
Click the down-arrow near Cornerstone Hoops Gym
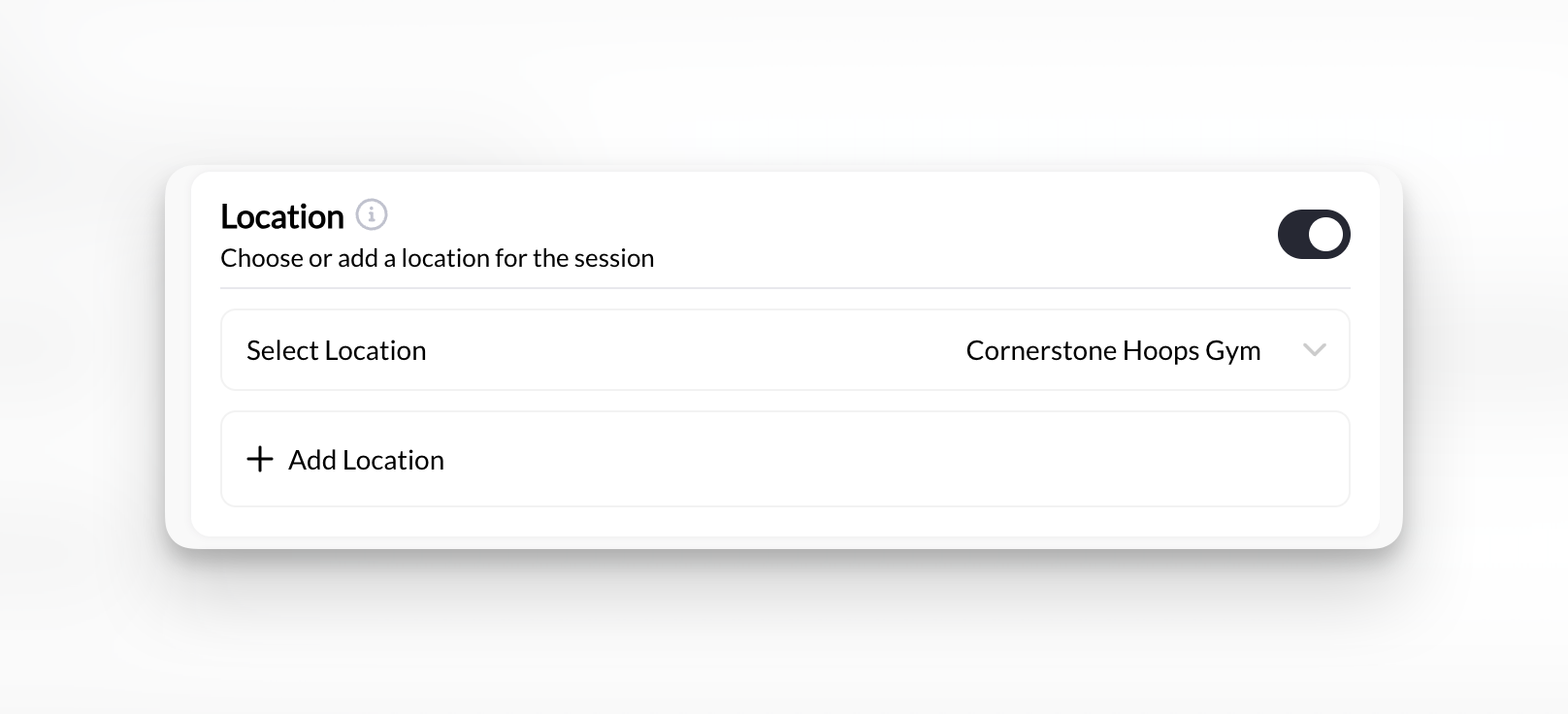pos(1315,350)
